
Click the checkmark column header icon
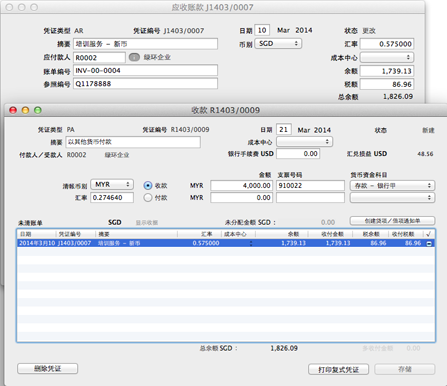(428, 234)
